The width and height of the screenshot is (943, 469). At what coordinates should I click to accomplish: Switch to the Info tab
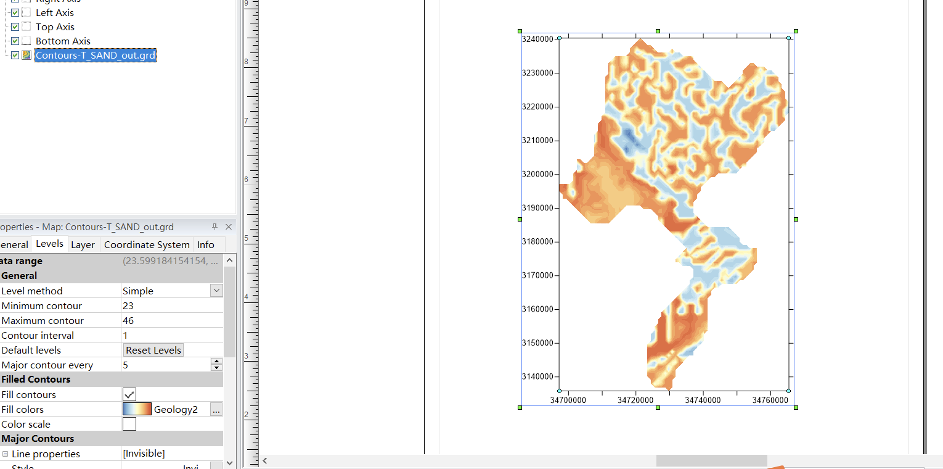click(x=205, y=244)
